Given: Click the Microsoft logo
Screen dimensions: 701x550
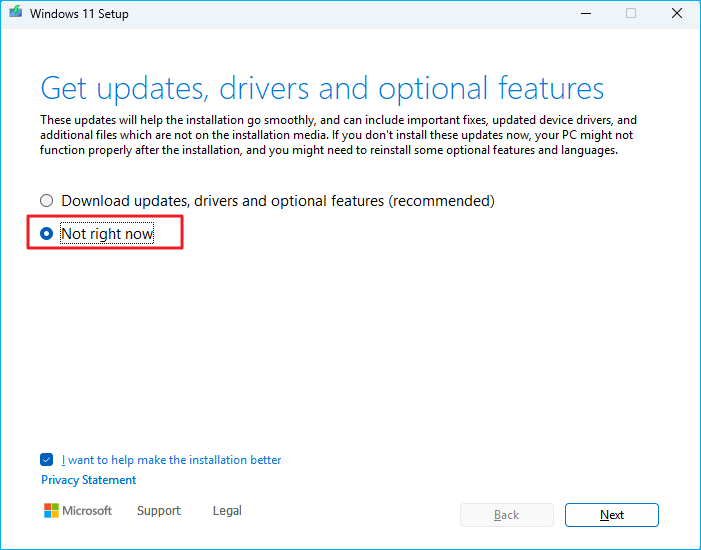Looking at the screenshot, I should coord(78,511).
